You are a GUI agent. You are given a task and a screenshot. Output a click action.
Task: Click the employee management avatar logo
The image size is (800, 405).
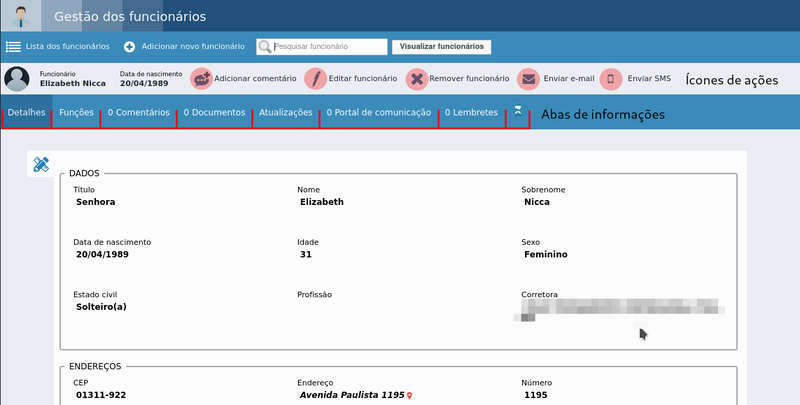pyautogui.click(x=21, y=16)
